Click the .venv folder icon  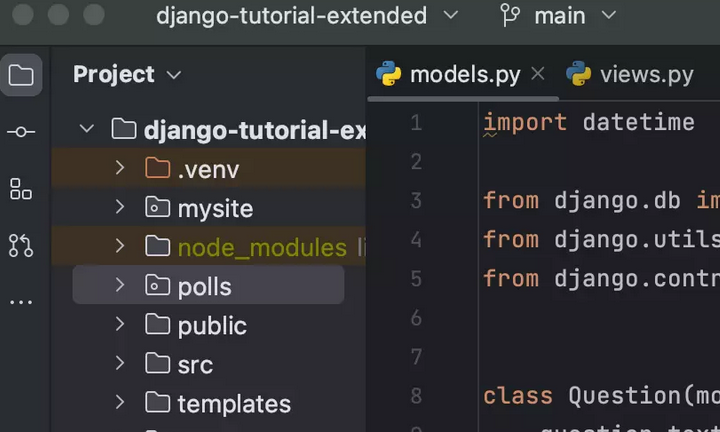click(x=158, y=168)
